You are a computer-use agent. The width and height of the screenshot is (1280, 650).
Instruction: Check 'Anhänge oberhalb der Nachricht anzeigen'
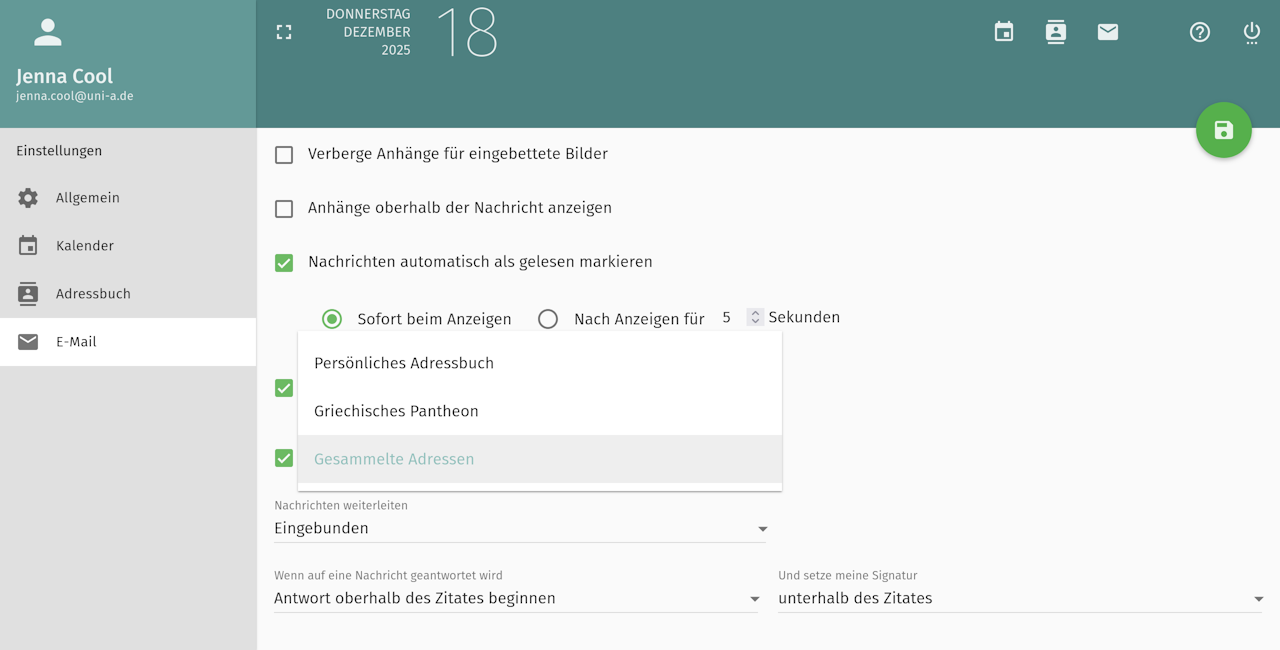coord(284,209)
